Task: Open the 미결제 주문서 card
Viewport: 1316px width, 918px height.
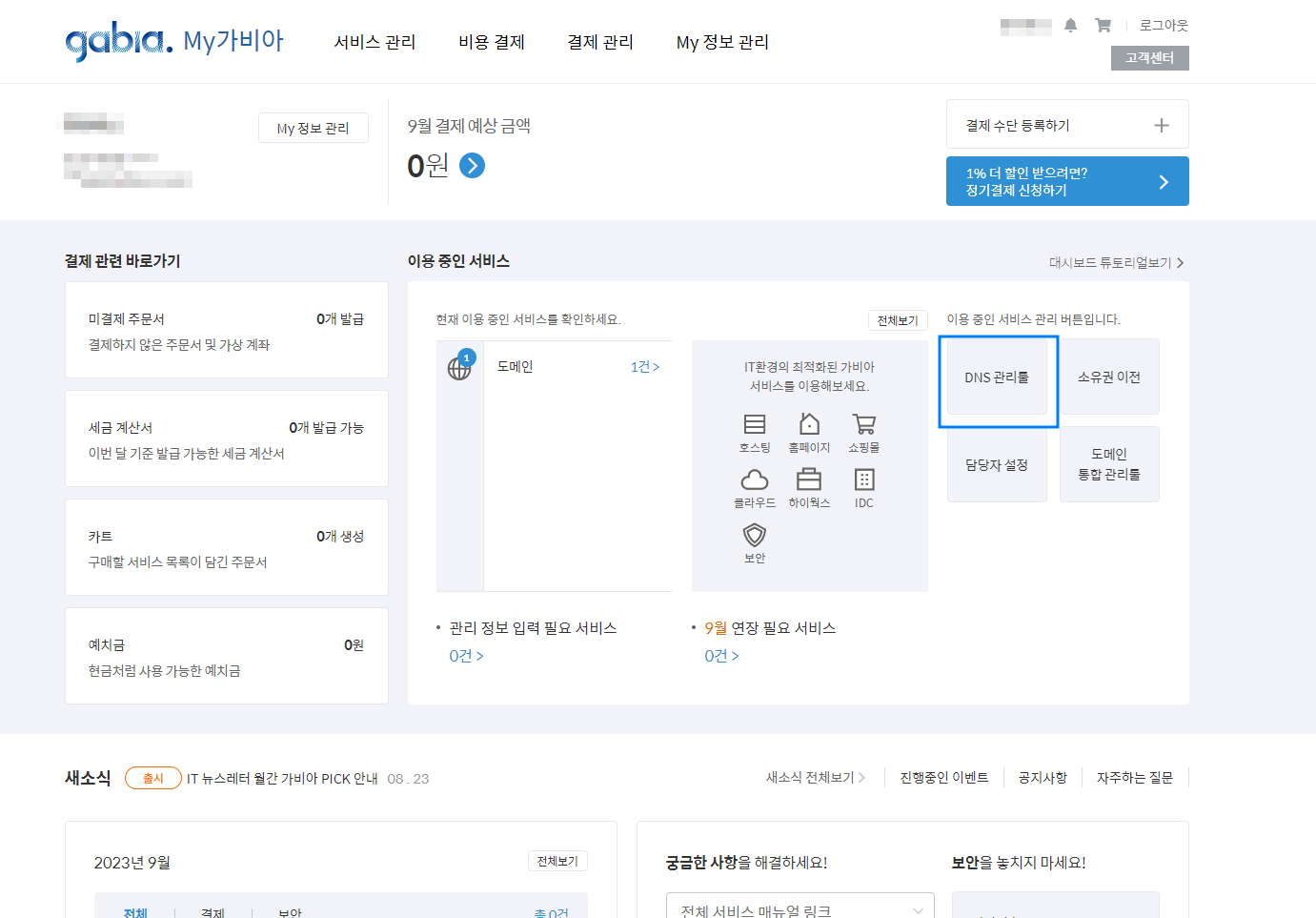Action: [x=227, y=330]
